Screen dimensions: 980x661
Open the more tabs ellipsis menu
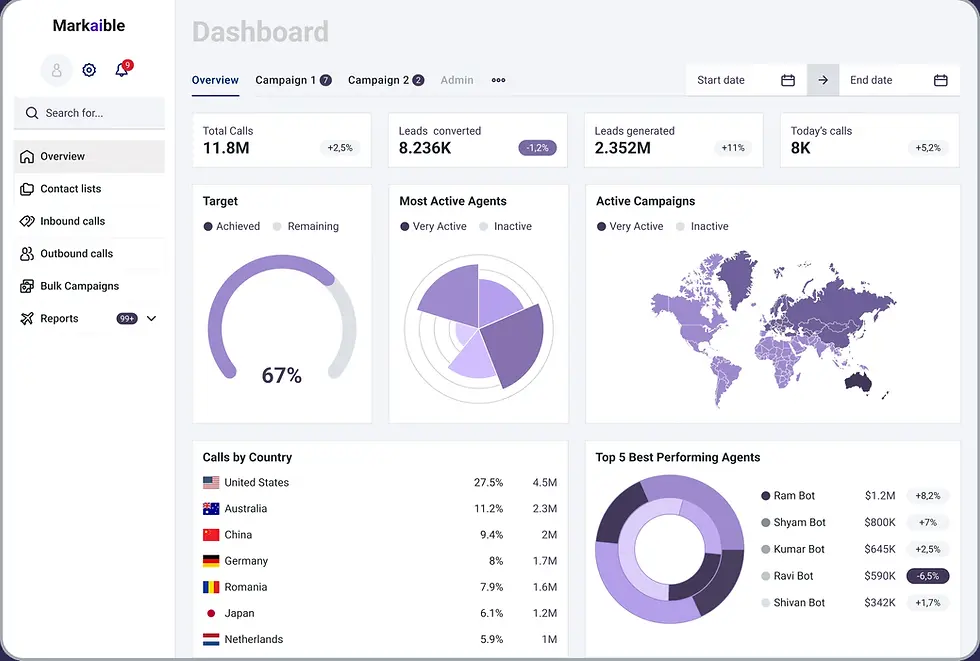[x=498, y=80]
